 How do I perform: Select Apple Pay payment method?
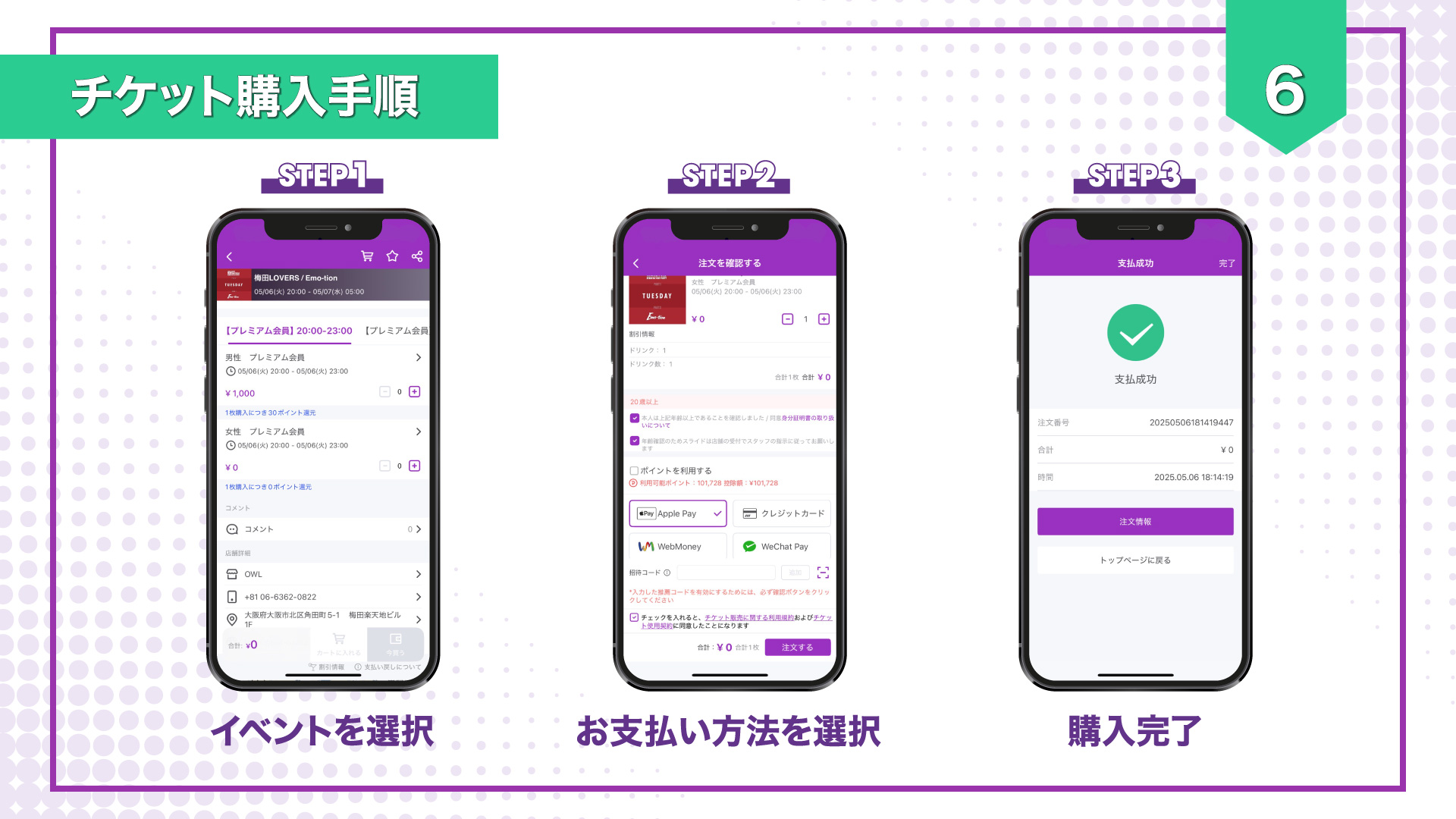(678, 511)
